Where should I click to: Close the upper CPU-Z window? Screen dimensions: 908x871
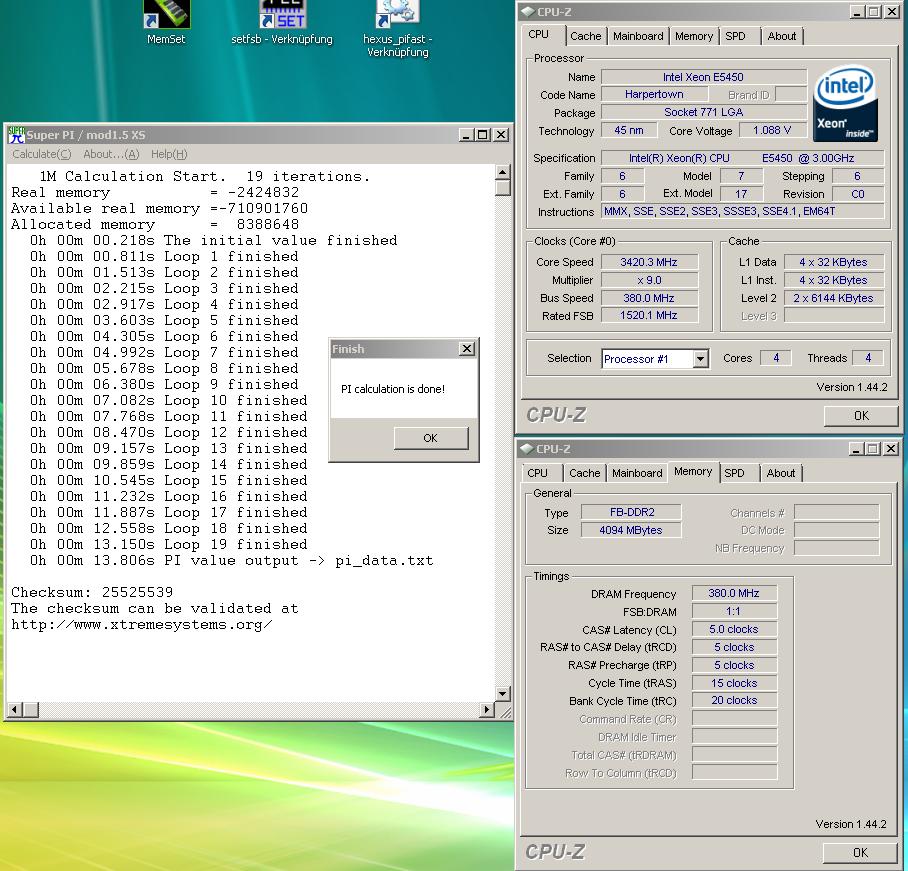[x=892, y=12]
